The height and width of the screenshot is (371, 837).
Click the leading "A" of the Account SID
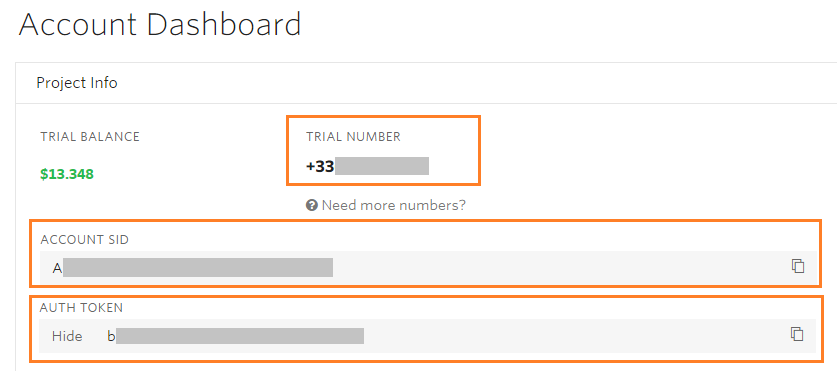pyautogui.click(x=57, y=268)
